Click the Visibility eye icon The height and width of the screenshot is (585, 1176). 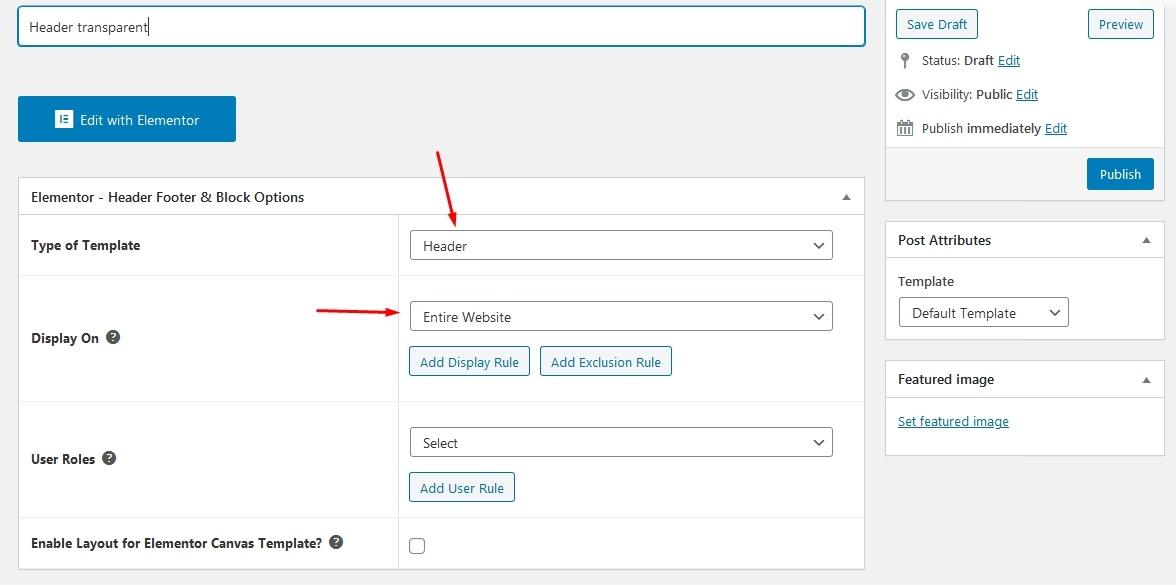(905, 95)
